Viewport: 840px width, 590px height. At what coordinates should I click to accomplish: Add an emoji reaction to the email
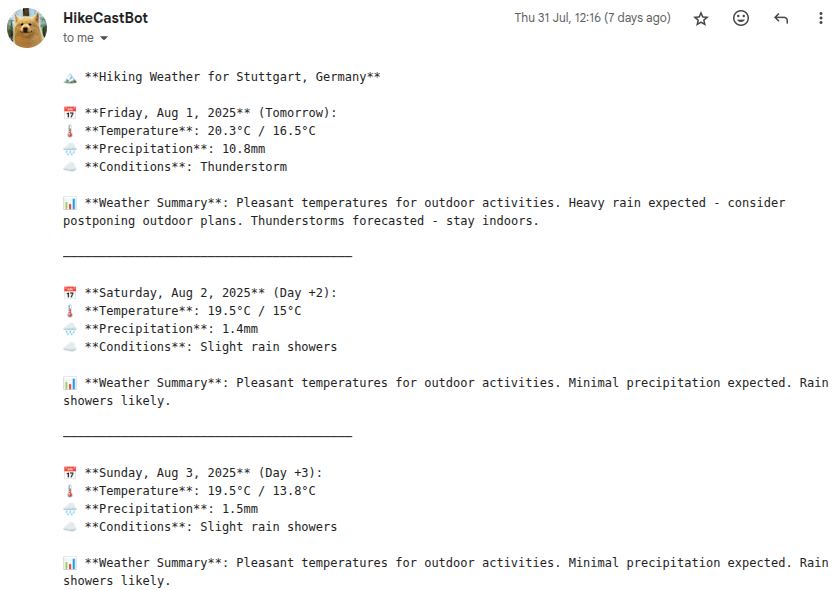click(x=741, y=18)
